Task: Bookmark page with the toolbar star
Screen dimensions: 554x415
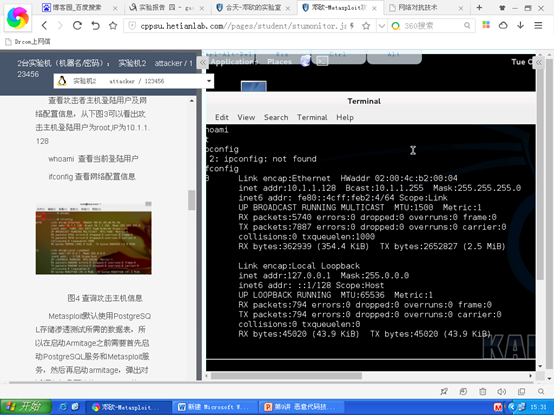Action: (x=113, y=25)
